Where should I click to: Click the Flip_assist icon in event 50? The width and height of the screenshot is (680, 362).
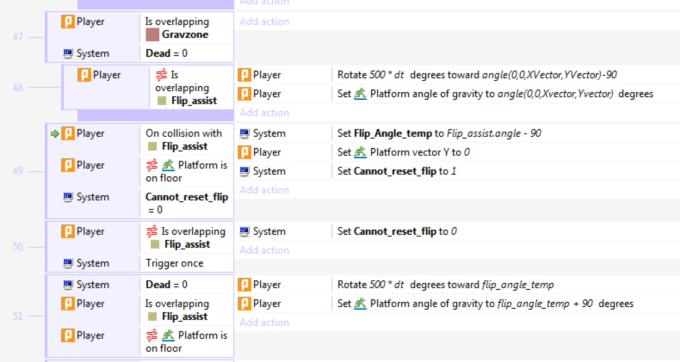pos(155,245)
